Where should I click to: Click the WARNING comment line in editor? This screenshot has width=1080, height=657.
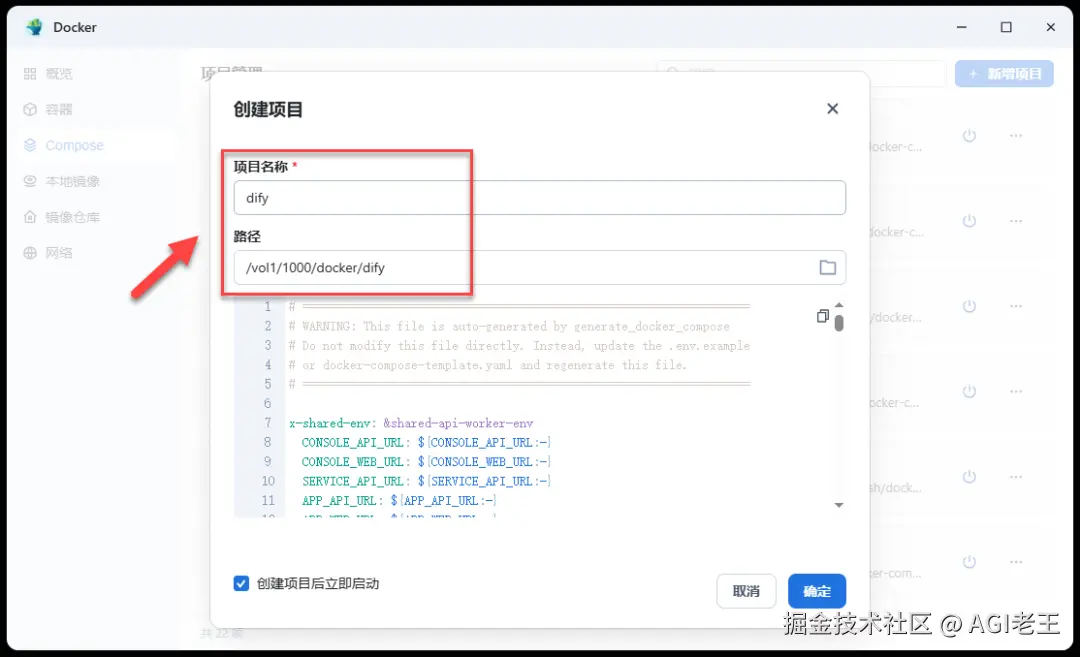coord(509,326)
